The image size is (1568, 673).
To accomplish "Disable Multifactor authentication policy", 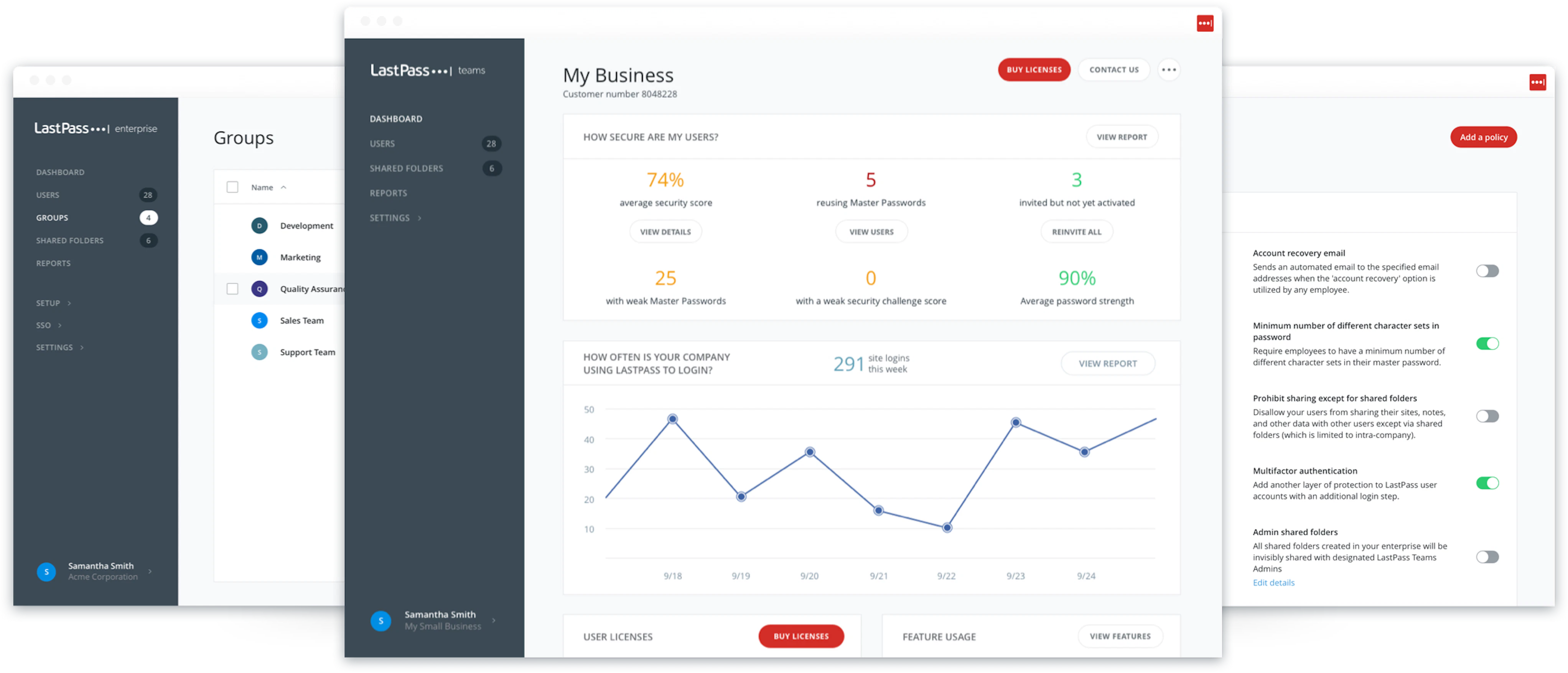I will pos(1488,483).
